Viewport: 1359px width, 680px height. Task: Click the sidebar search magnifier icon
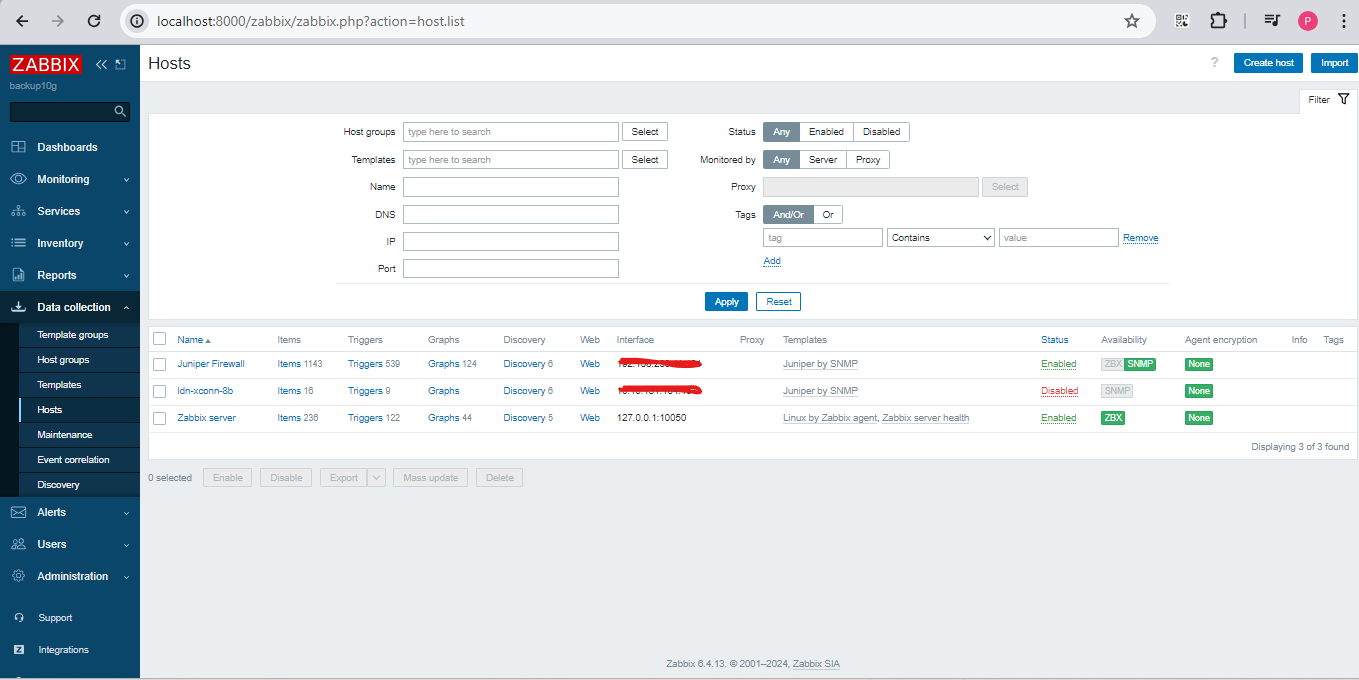pos(120,112)
